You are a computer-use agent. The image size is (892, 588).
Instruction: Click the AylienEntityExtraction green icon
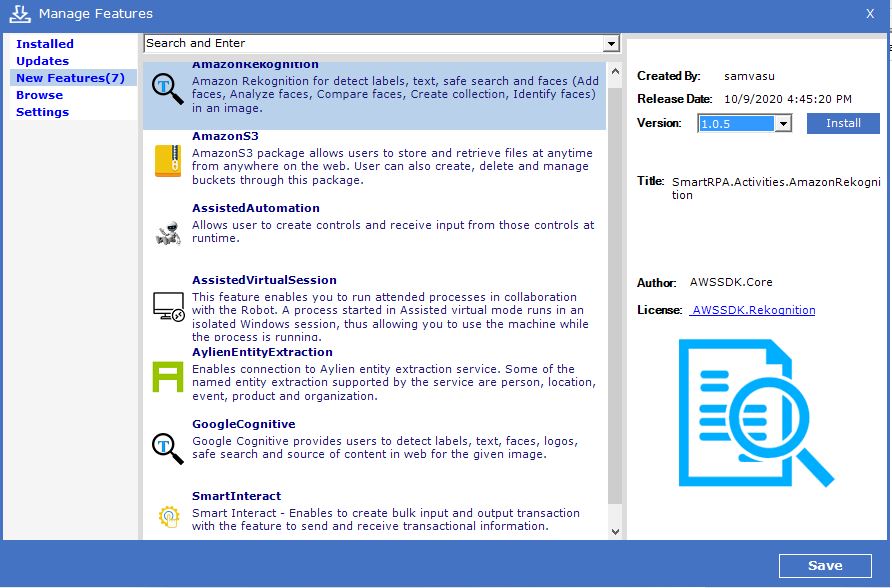click(x=167, y=377)
